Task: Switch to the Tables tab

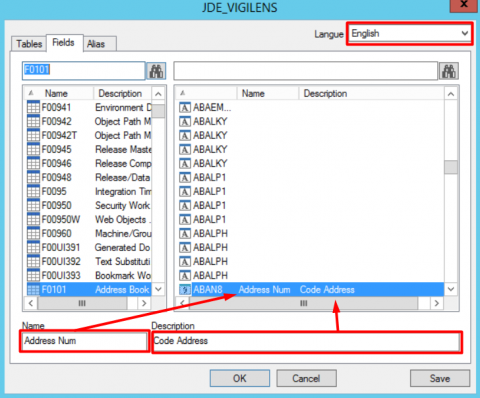Action: pos(29,44)
